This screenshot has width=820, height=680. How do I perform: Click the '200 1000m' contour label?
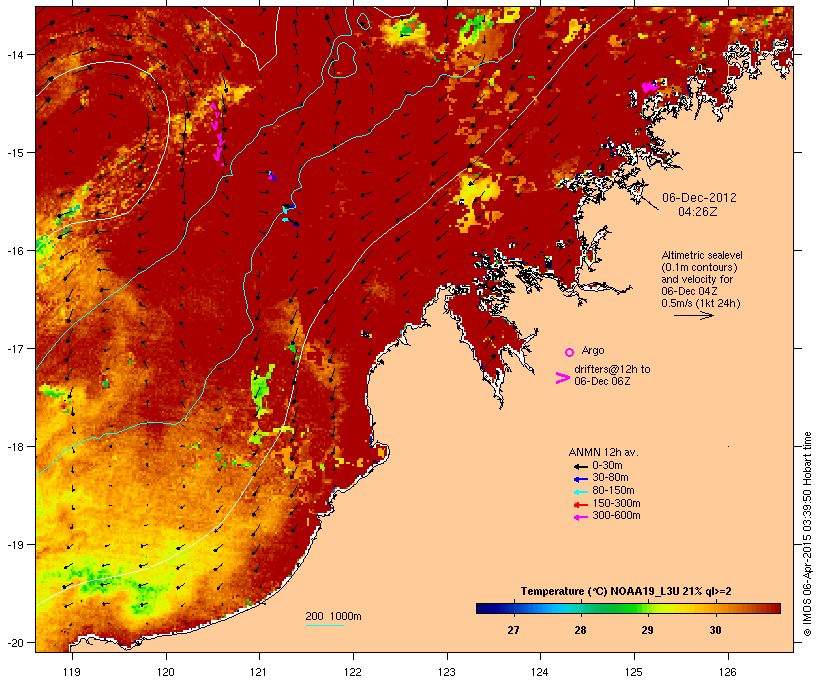tap(333, 616)
